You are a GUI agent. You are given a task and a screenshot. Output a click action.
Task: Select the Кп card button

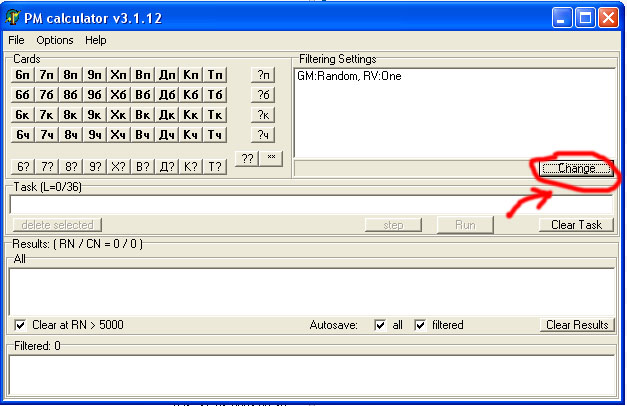tap(191, 75)
